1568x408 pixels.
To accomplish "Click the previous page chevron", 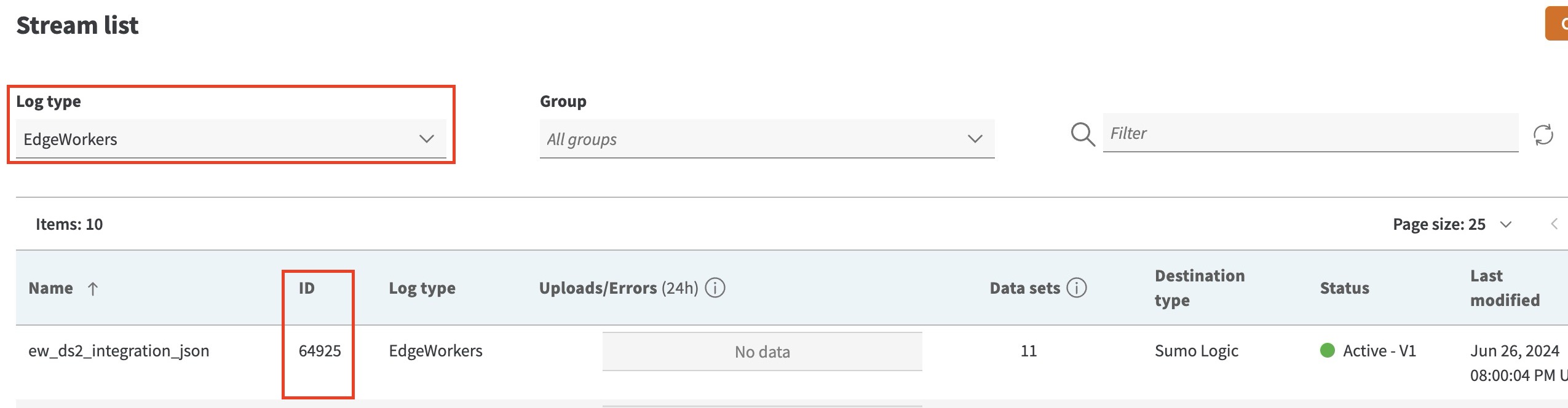I will point(1554,224).
